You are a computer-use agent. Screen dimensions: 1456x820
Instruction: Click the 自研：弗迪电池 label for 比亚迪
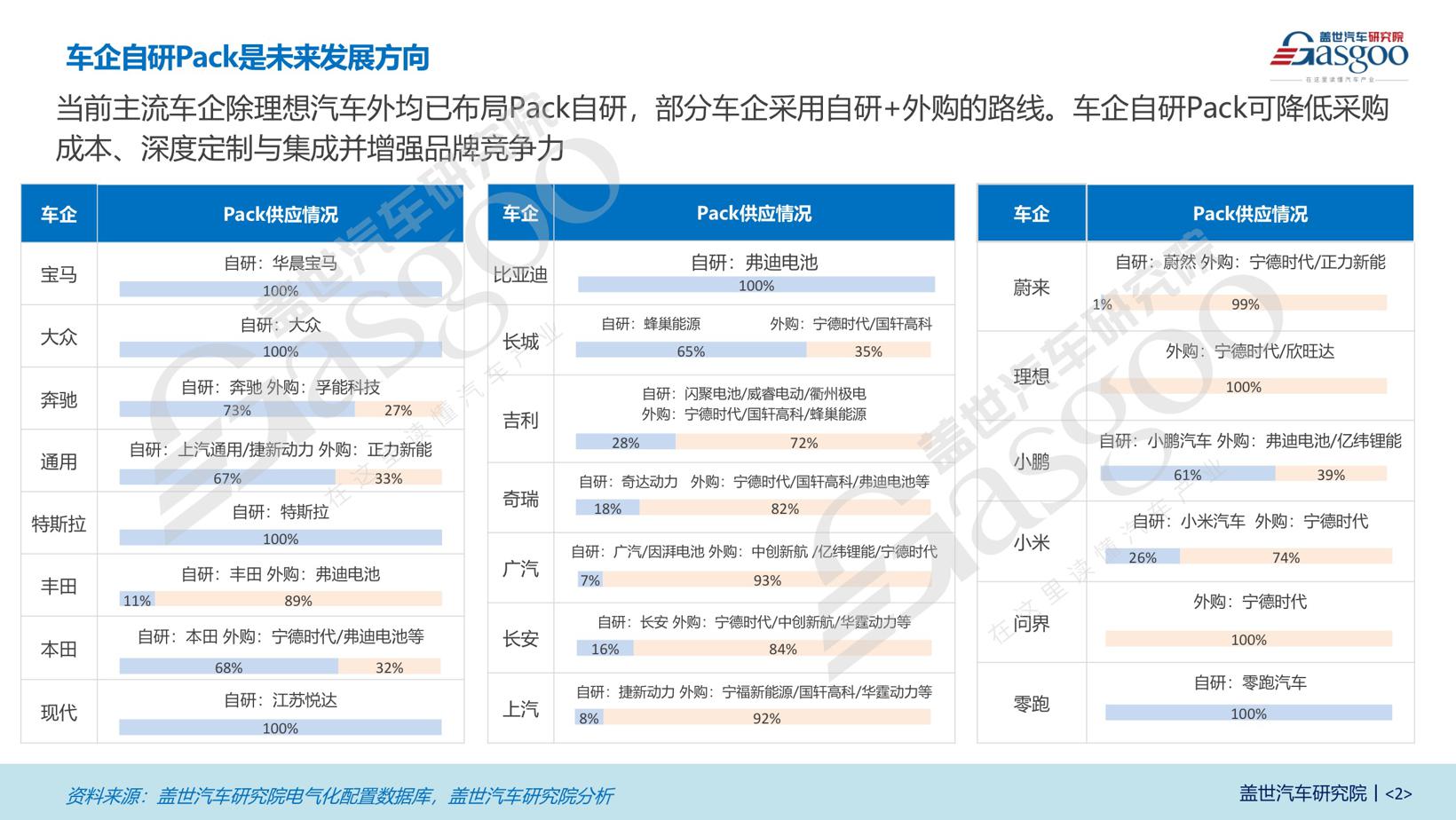[754, 262]
